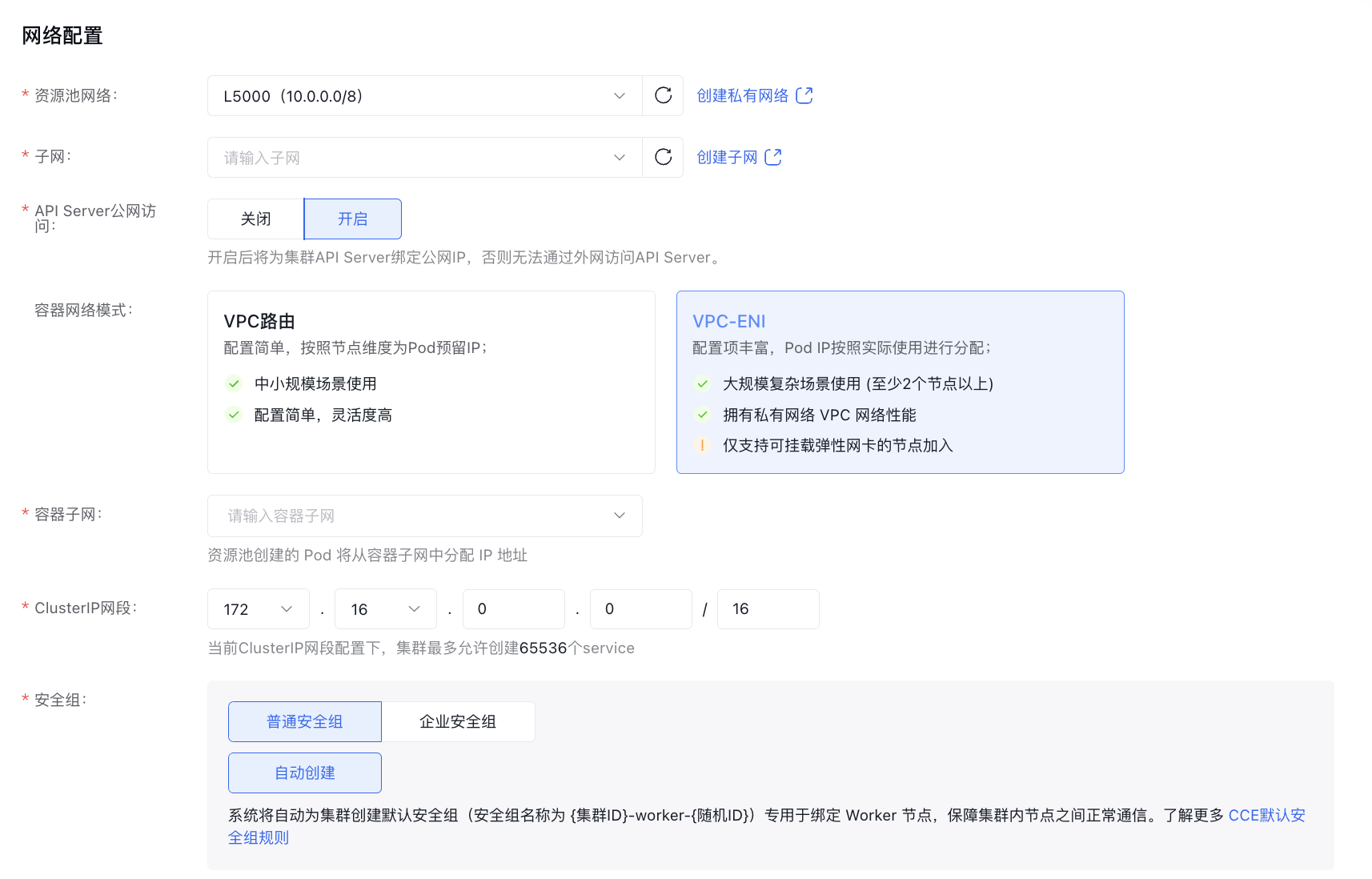The width and height of the screenshot is (1372, 879).
Task: Click the API Server公网访问 label
Action: [95, 218]
